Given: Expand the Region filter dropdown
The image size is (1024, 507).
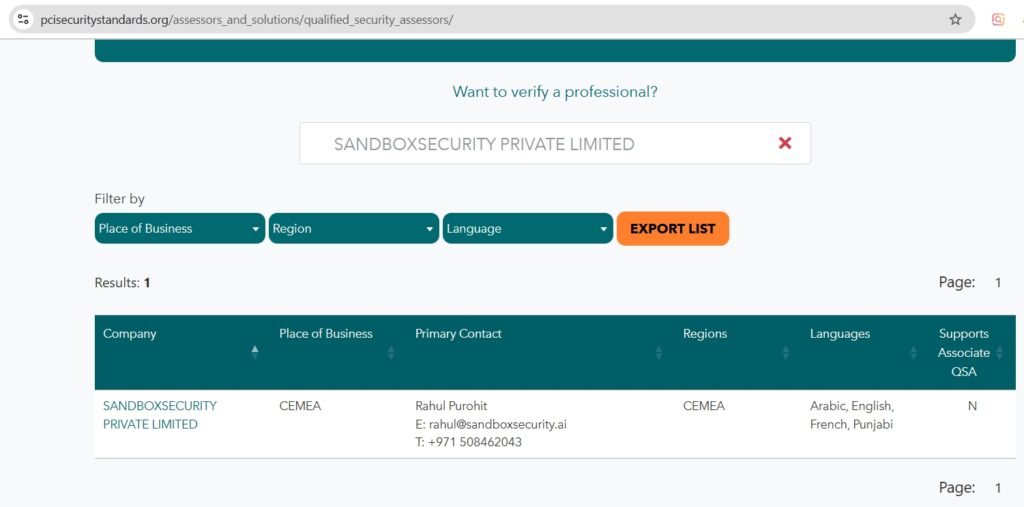Looking at the screenshot, I should pyautogui.click(x=354, y=228).
